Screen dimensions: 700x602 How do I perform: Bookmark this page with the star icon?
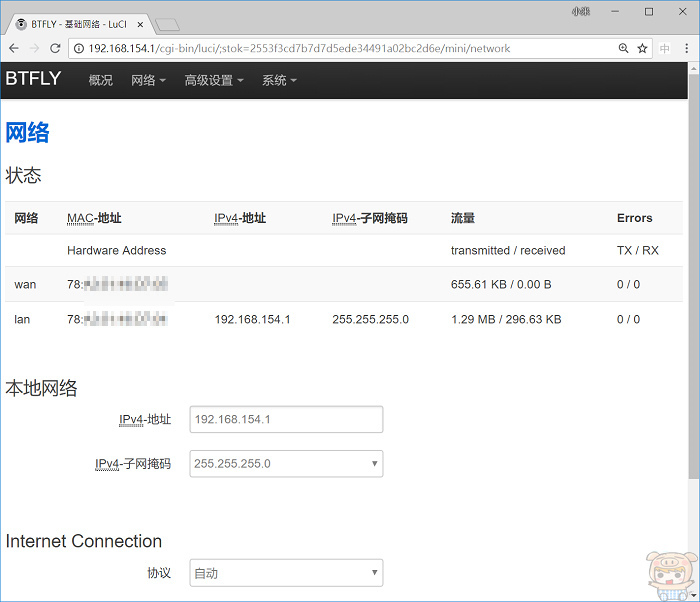click(x=643, y=48)
